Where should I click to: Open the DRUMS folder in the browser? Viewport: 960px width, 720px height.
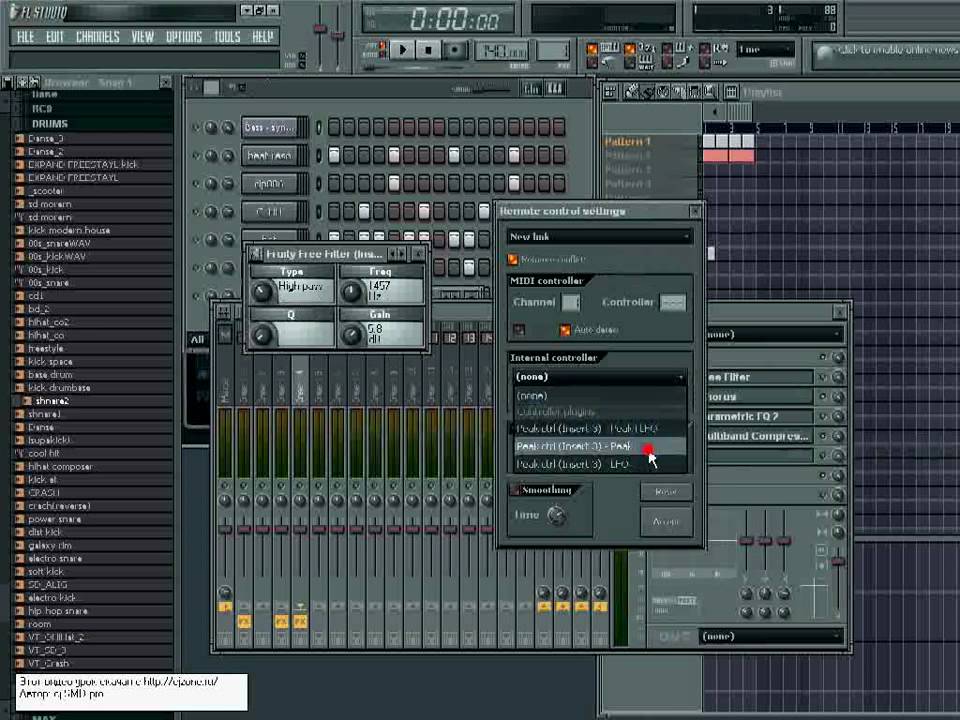pyautogui.click(x=50, y=124)
